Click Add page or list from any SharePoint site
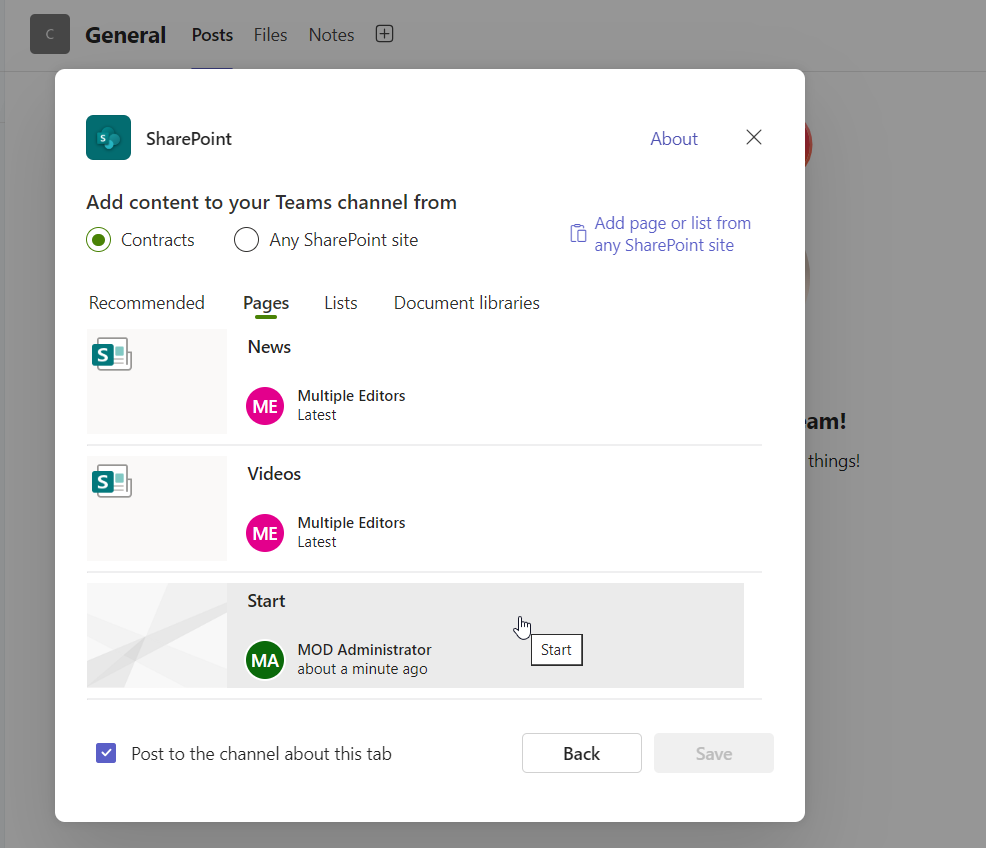Screen dimensions: 986x848 [x=672, y=233]
